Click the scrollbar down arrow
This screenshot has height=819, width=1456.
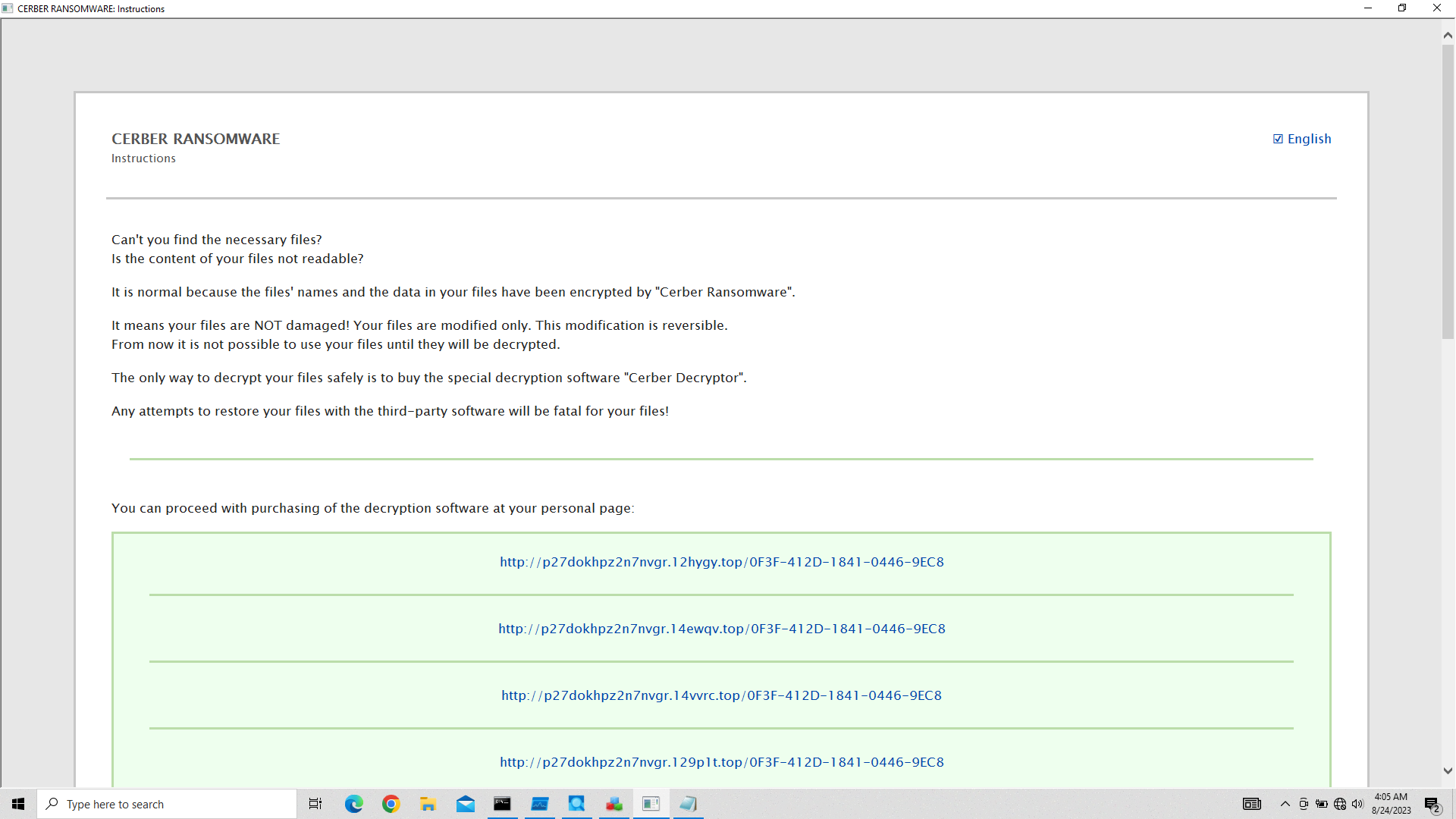(x=1448, y=770)
